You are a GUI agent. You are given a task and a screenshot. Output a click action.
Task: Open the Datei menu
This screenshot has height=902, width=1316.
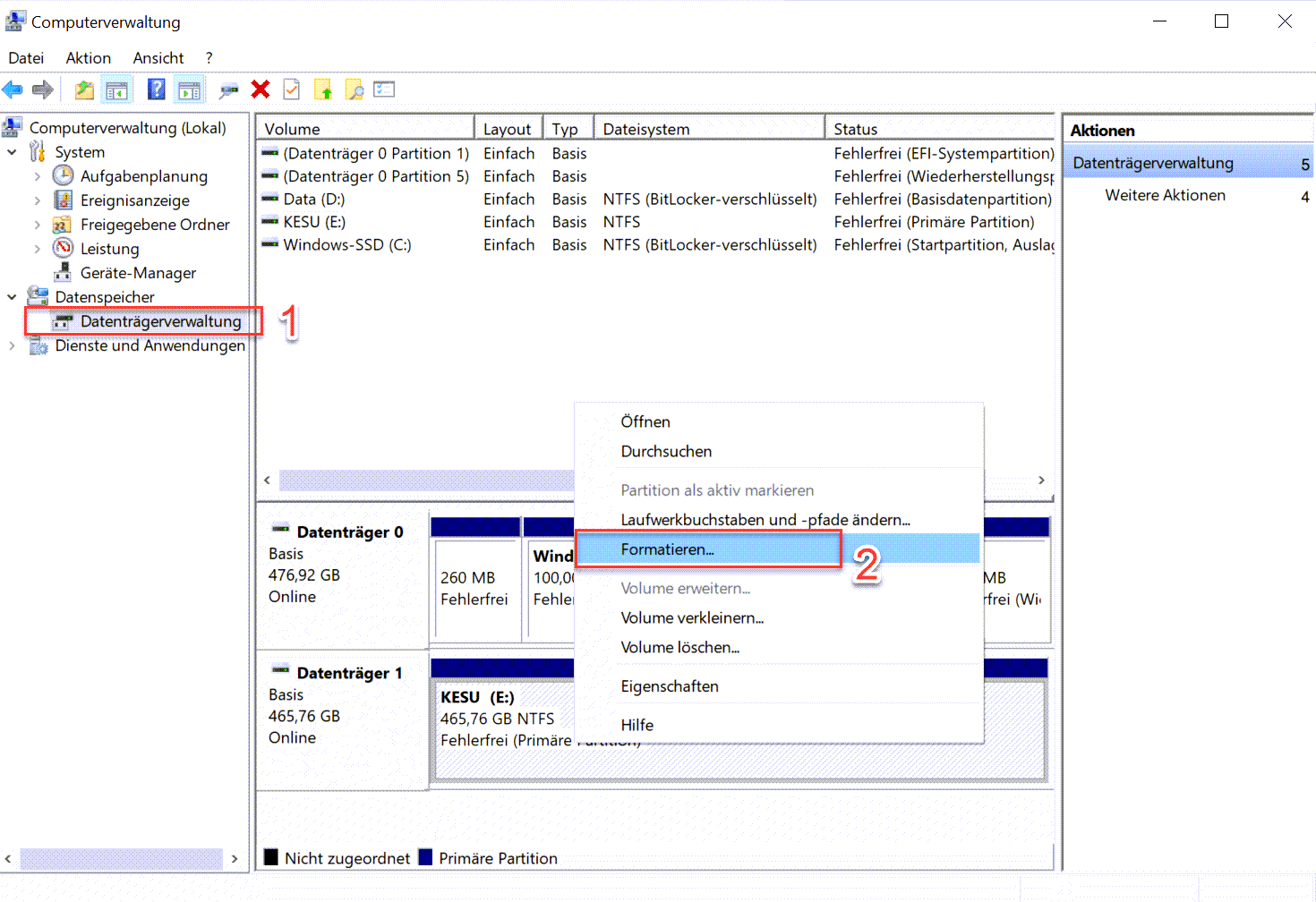point(26,57)
